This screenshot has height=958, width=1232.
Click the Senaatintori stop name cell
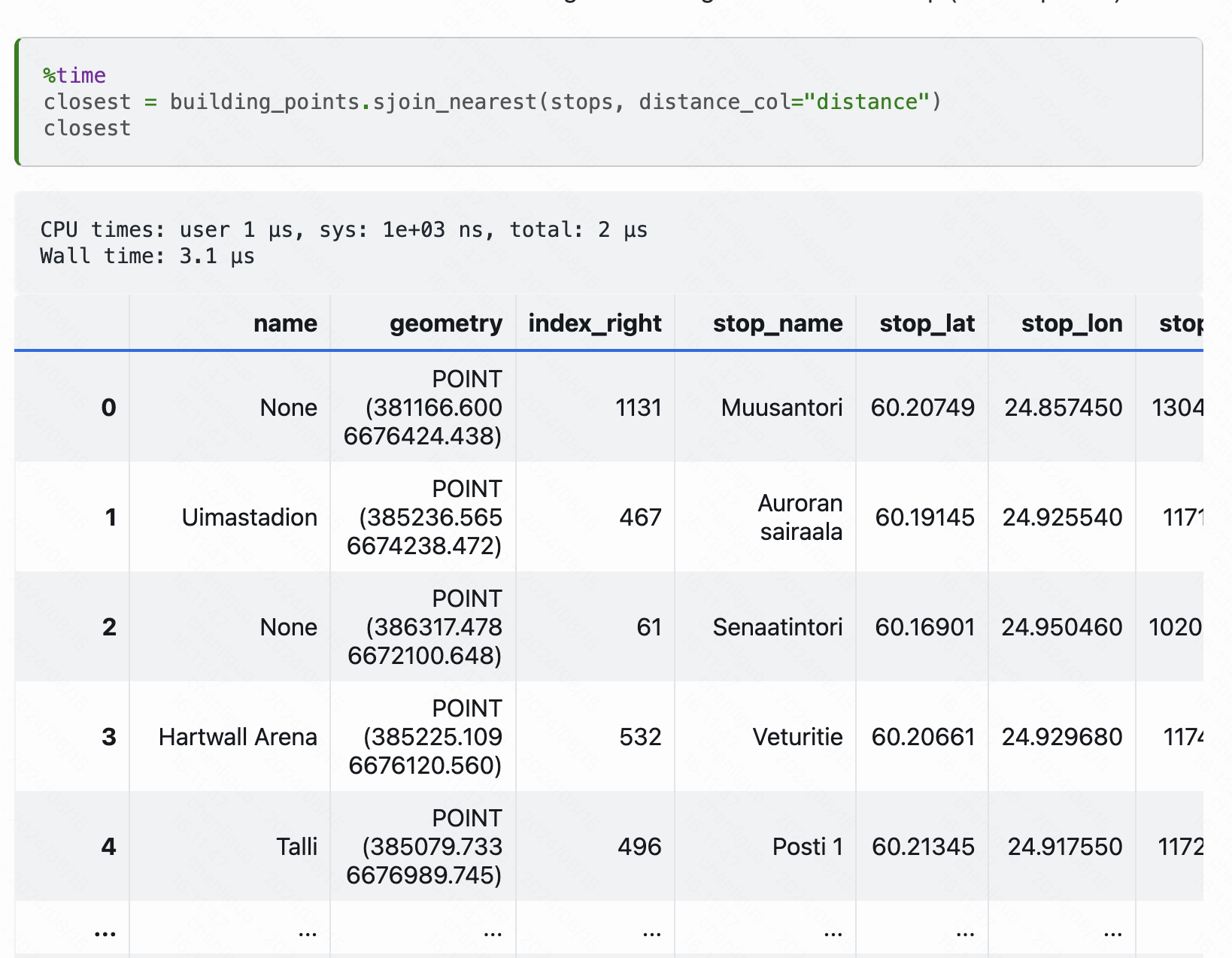click(777, 627)
